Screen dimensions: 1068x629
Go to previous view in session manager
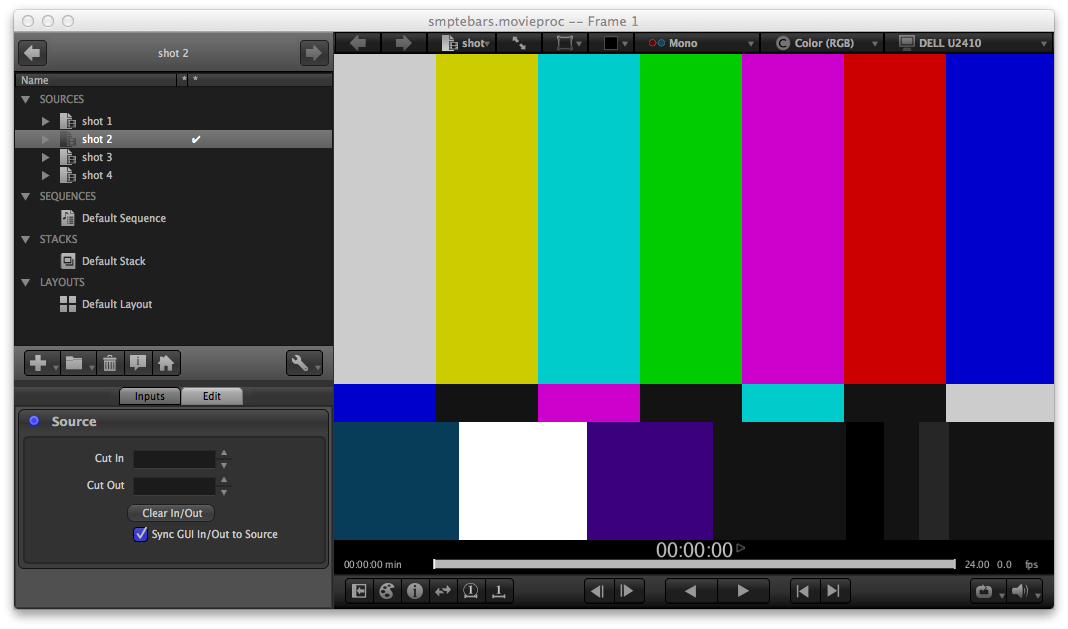32,52
